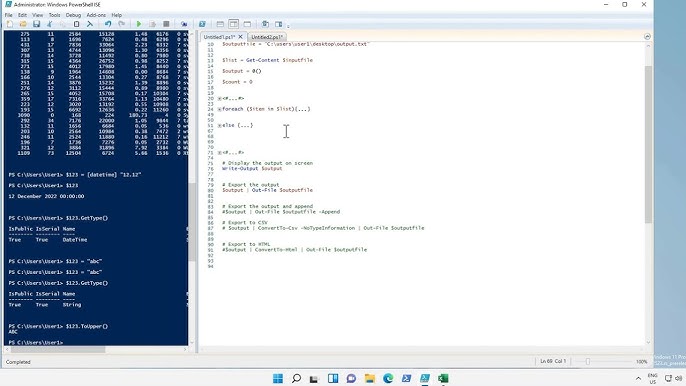Viewport: 686px width, 386px height.
Task: Expand the collapsed else block
Action: 220,125
